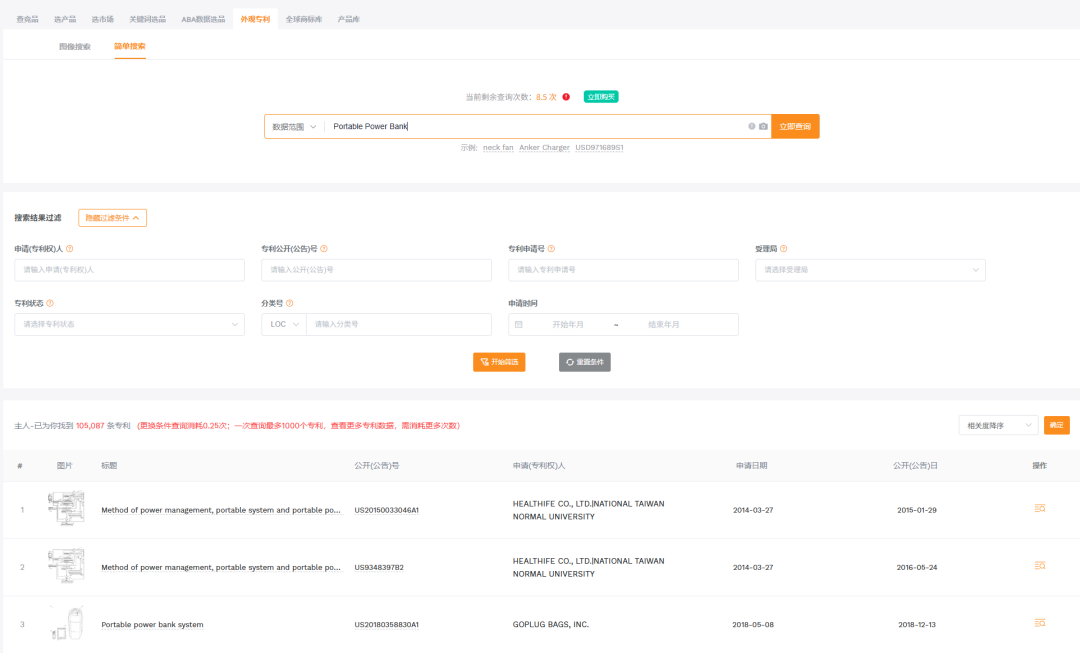
Task: Open thumbnail of Portable power bank system patent
Action: (x=65, y=624)
